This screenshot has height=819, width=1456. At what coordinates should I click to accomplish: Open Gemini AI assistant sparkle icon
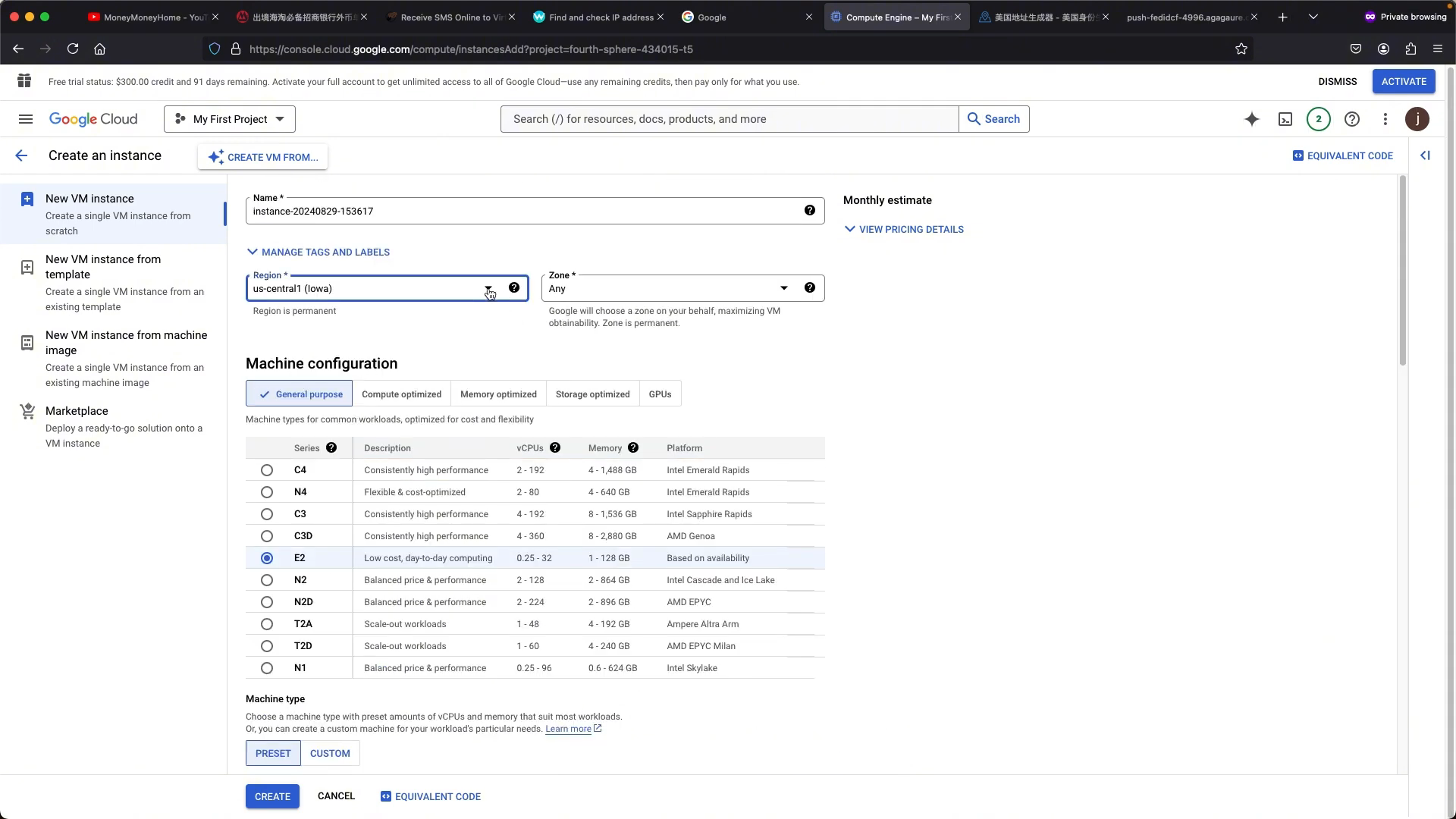1252,119
